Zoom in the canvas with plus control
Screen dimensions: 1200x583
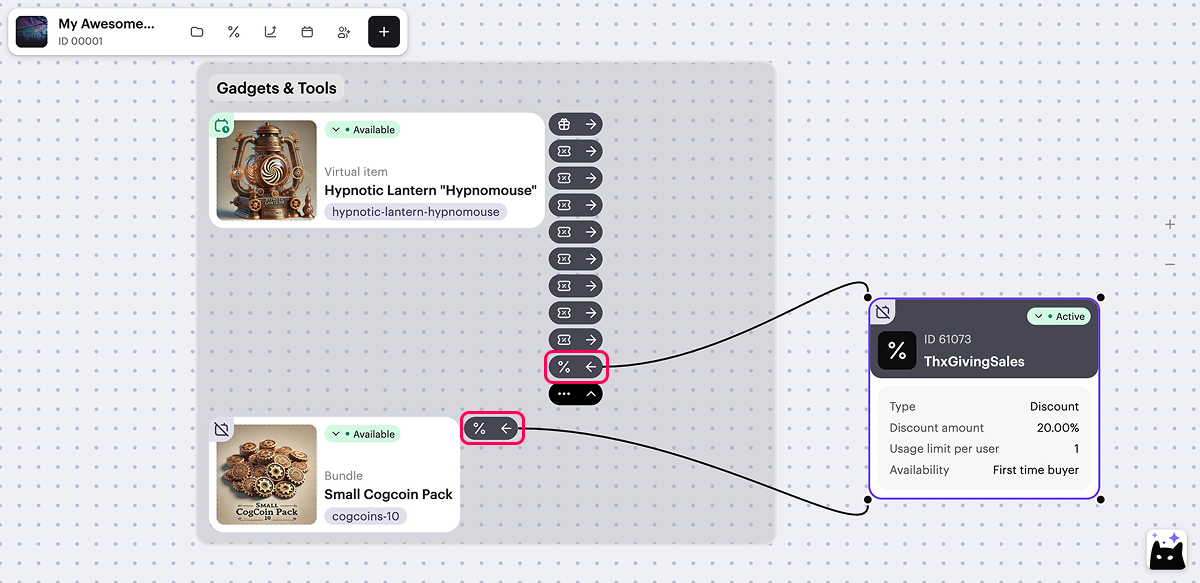(1170, 225)
